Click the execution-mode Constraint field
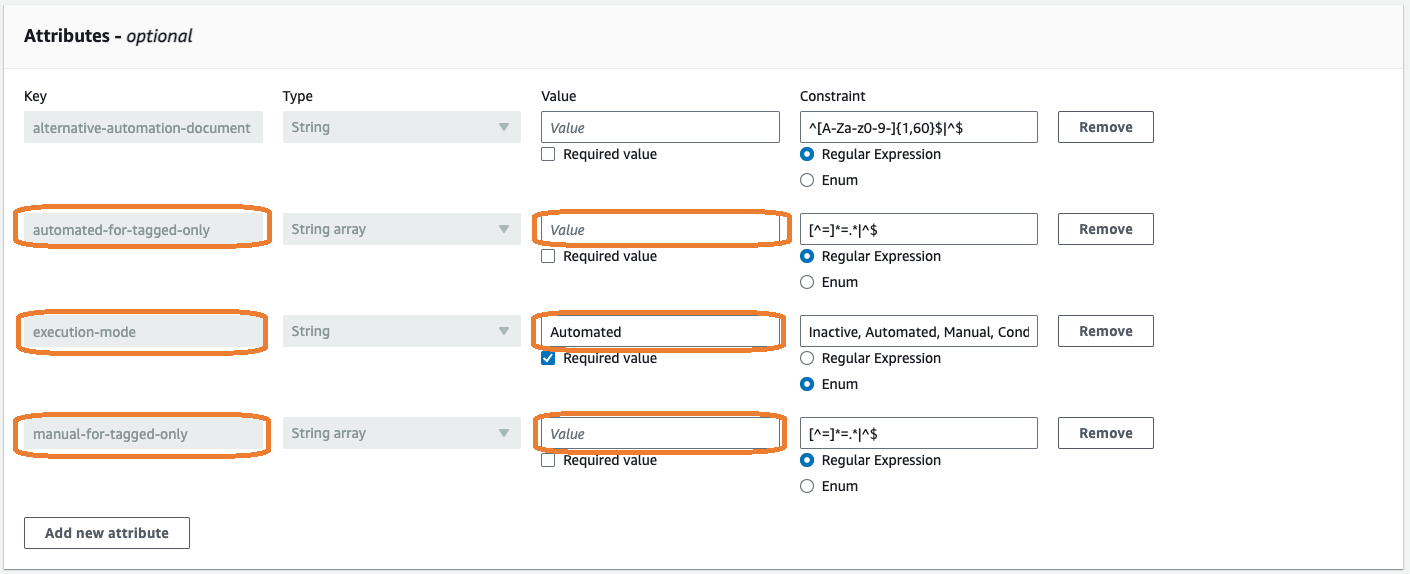The height and width of the screenshot is (574, 1410). coord(918,331)
